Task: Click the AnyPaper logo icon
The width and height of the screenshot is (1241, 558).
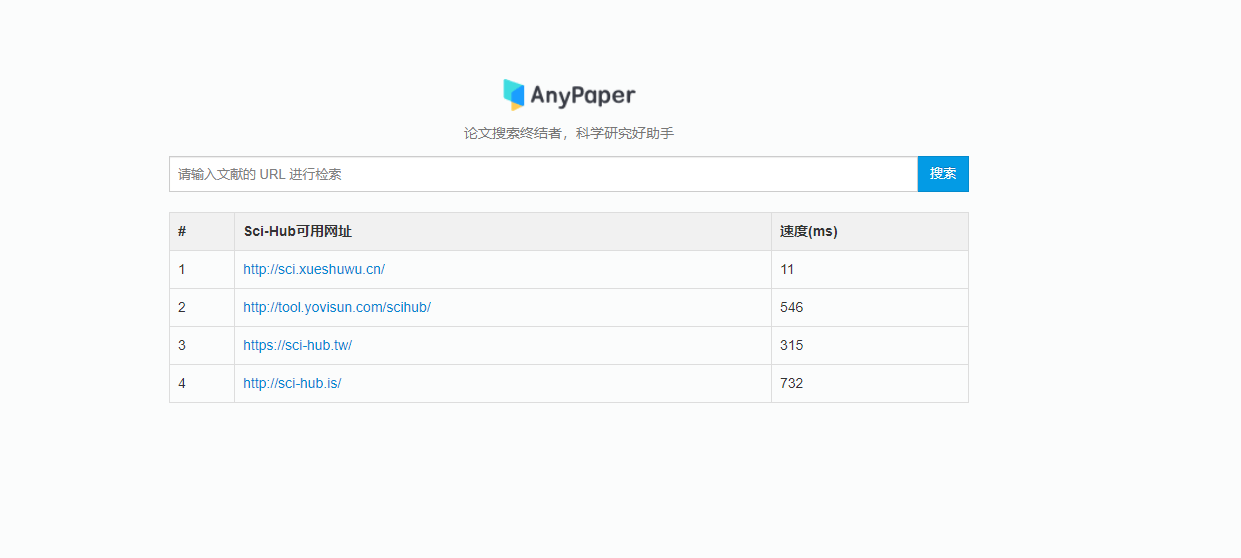Action: [514, 95]
